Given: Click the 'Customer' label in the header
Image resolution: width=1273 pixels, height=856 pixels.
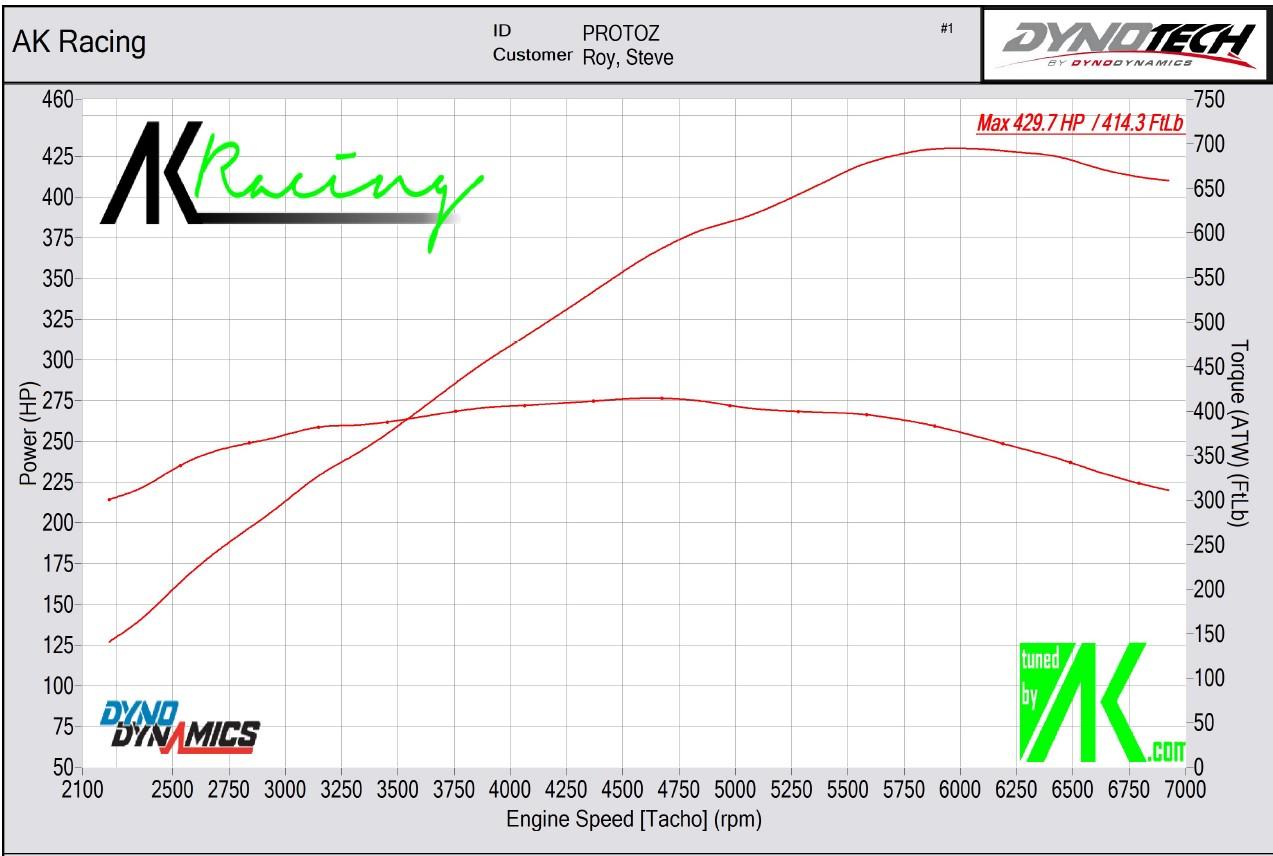Looking at the screenshot, I should coord(533,55).
